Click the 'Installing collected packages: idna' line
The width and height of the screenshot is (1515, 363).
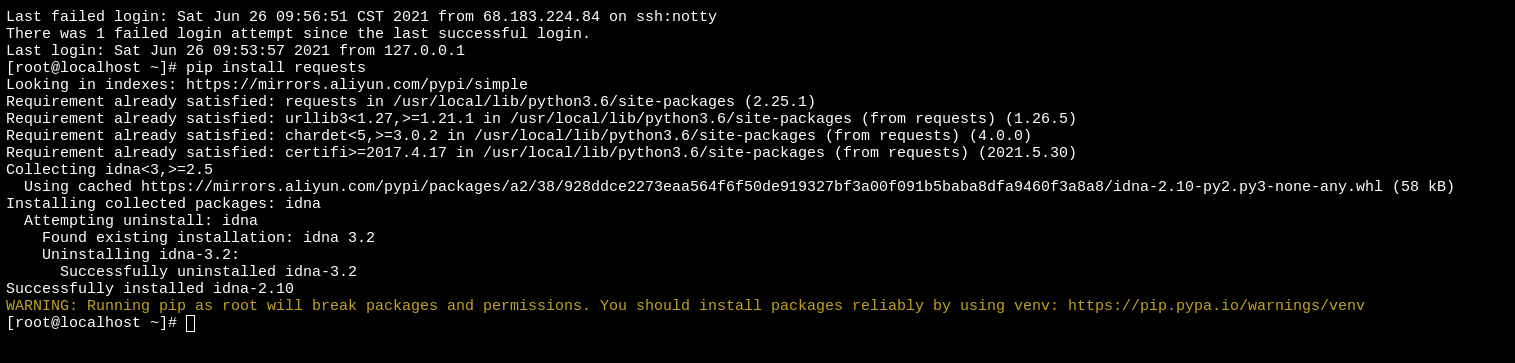[164, 204]
